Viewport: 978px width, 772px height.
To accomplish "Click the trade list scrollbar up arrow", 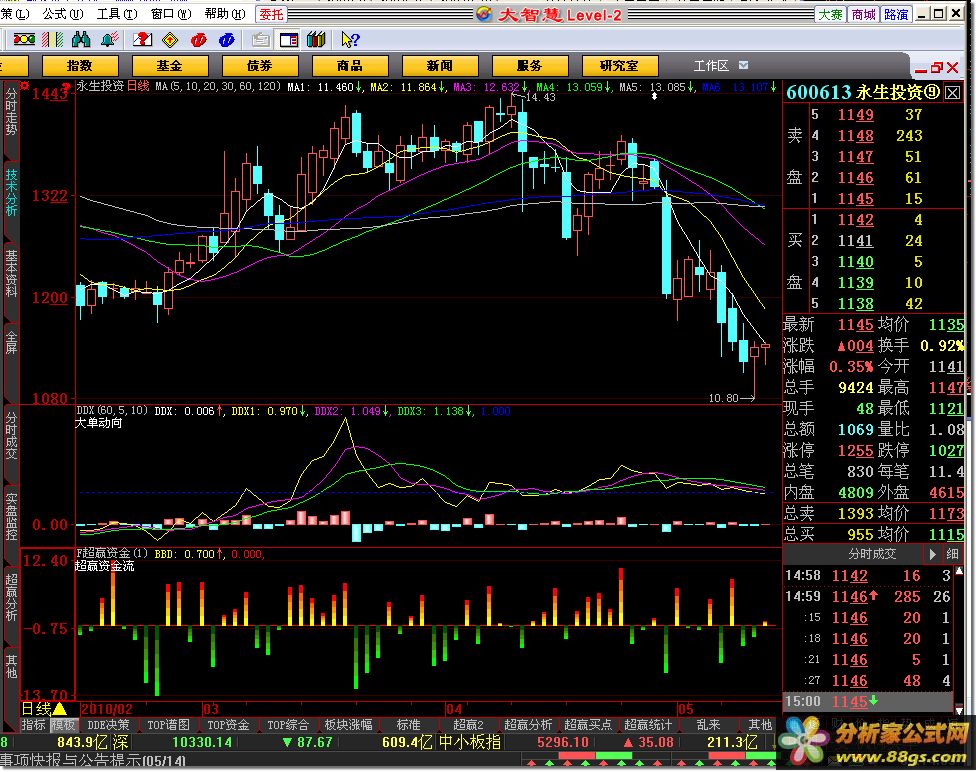I will tap(959, 571).
